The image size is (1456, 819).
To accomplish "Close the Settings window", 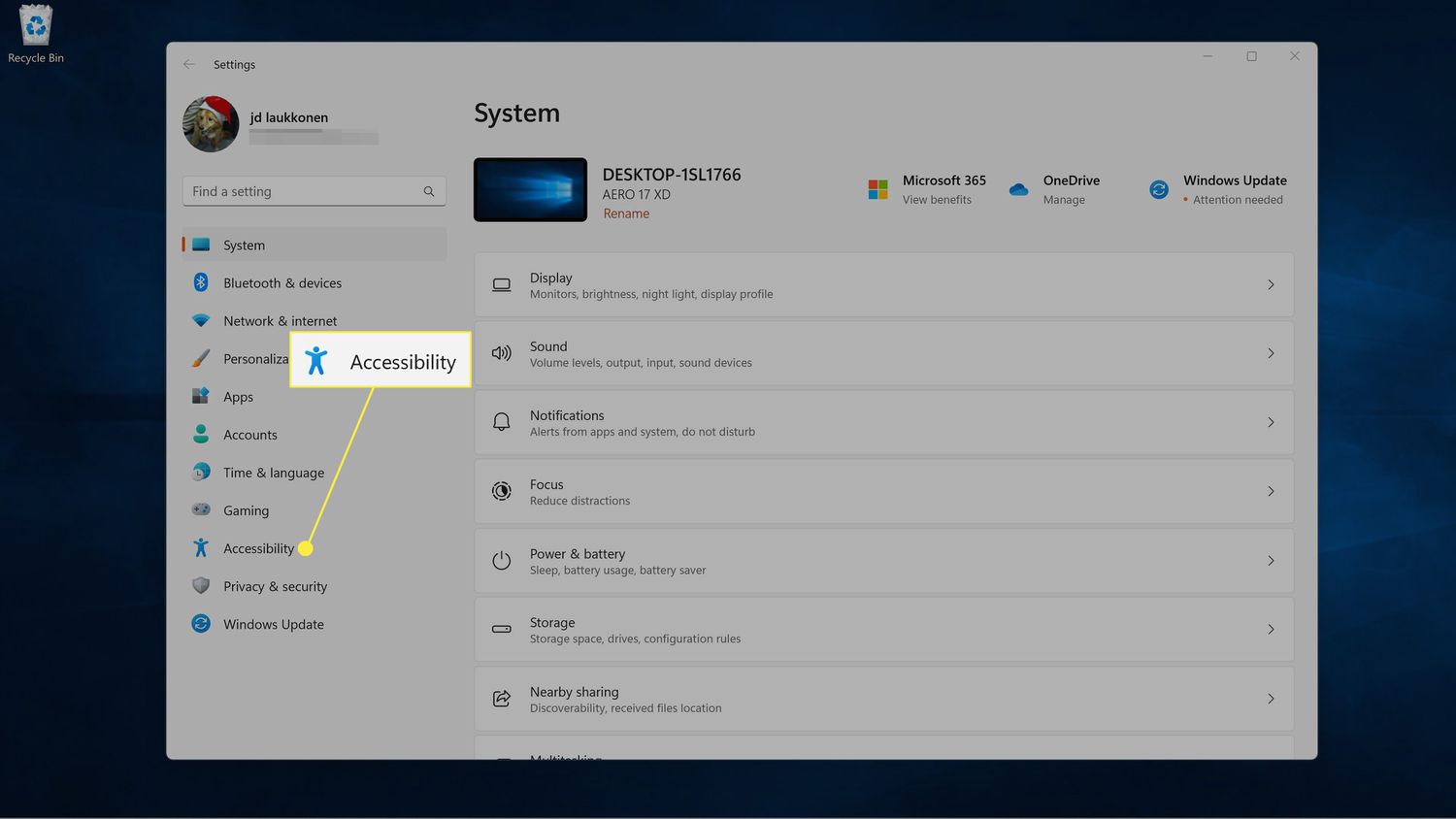I will (x=1295, y=56).
